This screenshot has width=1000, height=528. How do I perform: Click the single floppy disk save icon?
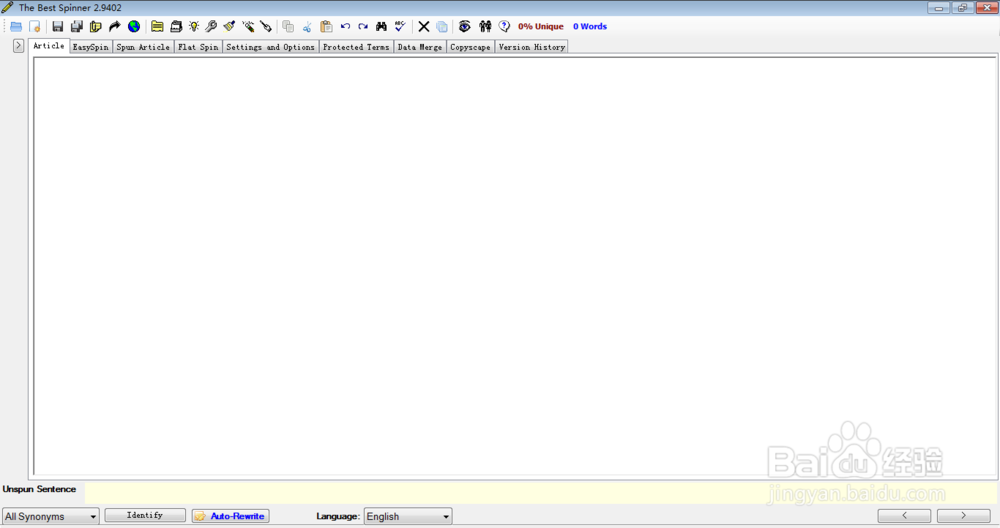(x=57, y=27)
